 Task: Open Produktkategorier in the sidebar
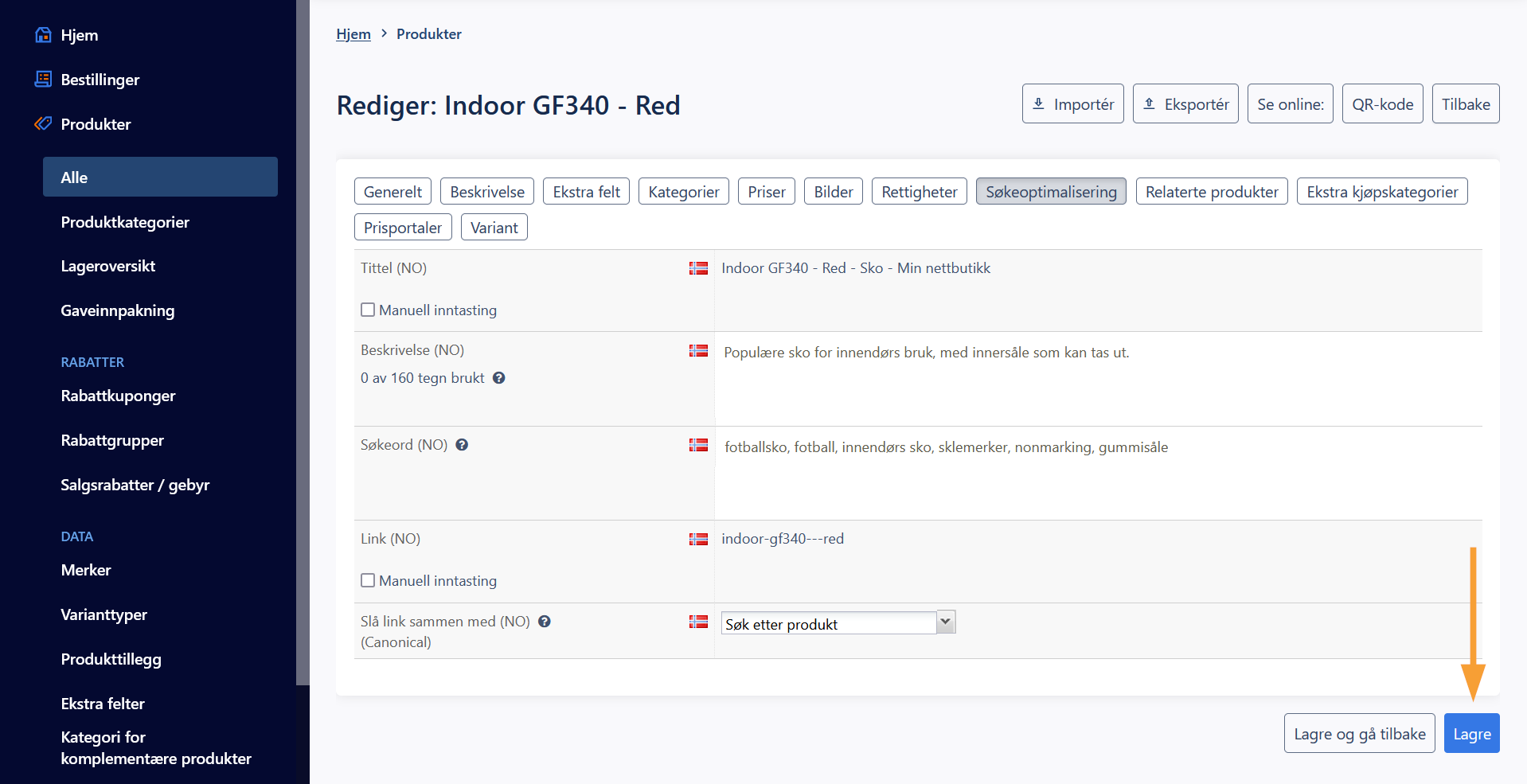point(125,222)
